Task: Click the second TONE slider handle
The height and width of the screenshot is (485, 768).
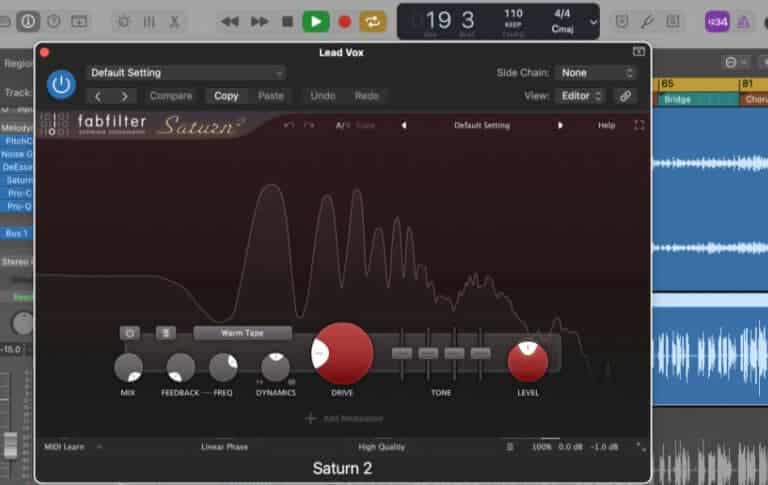Action: [428, 353]
